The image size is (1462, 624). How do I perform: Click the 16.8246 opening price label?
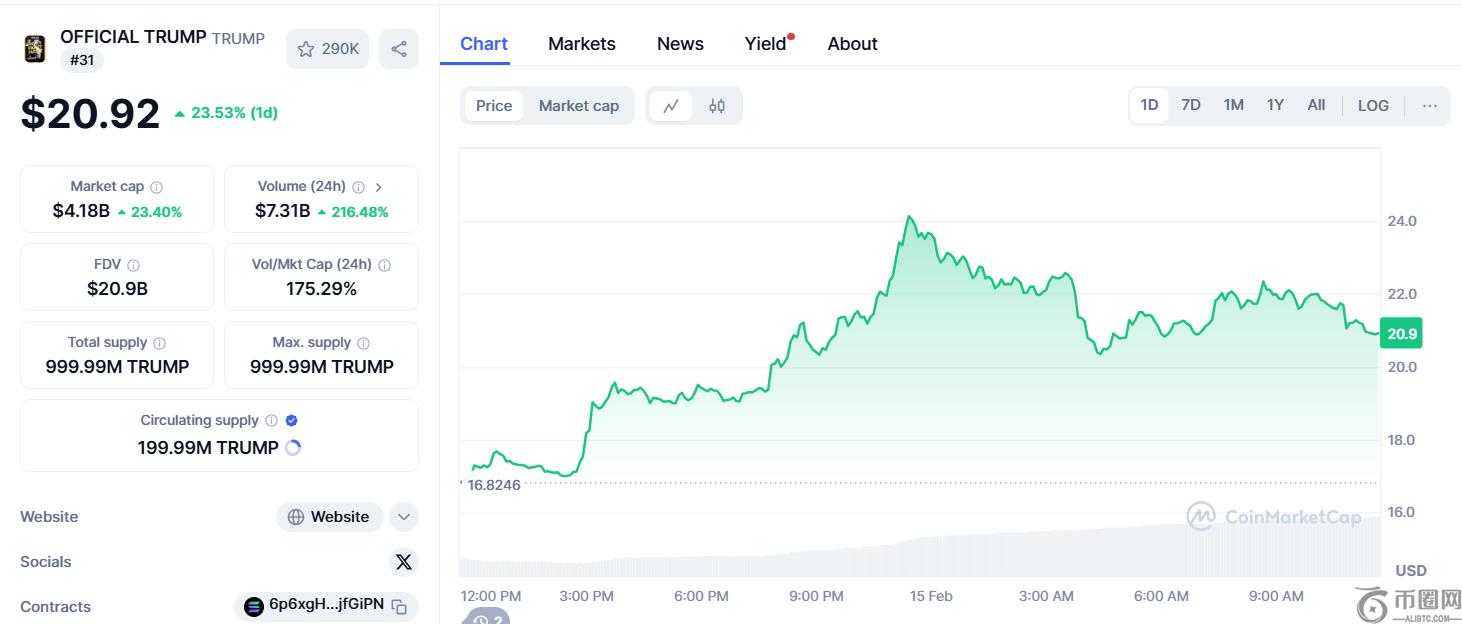pos(494,485)
